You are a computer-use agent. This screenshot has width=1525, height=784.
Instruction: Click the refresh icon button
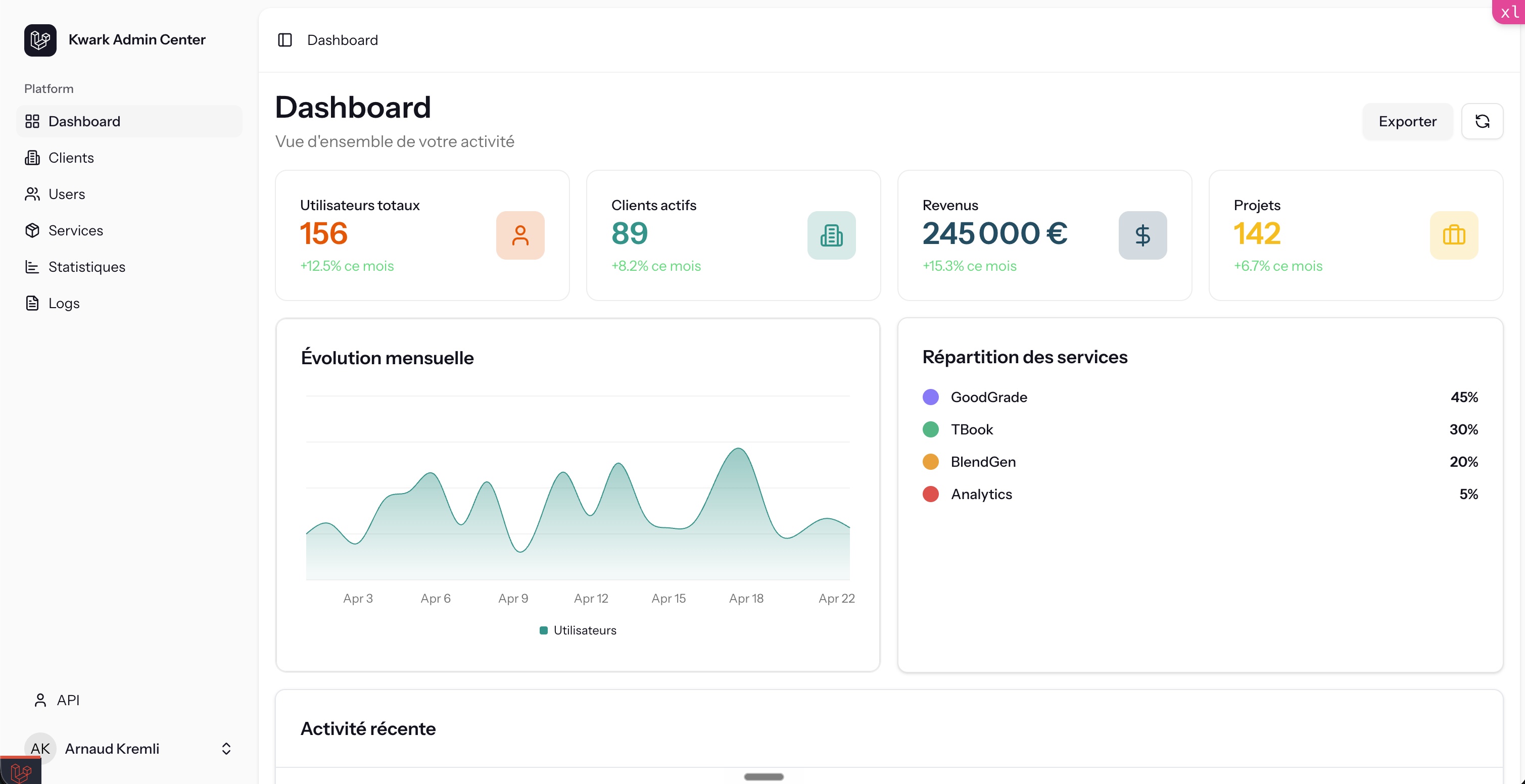(1482, 121)
